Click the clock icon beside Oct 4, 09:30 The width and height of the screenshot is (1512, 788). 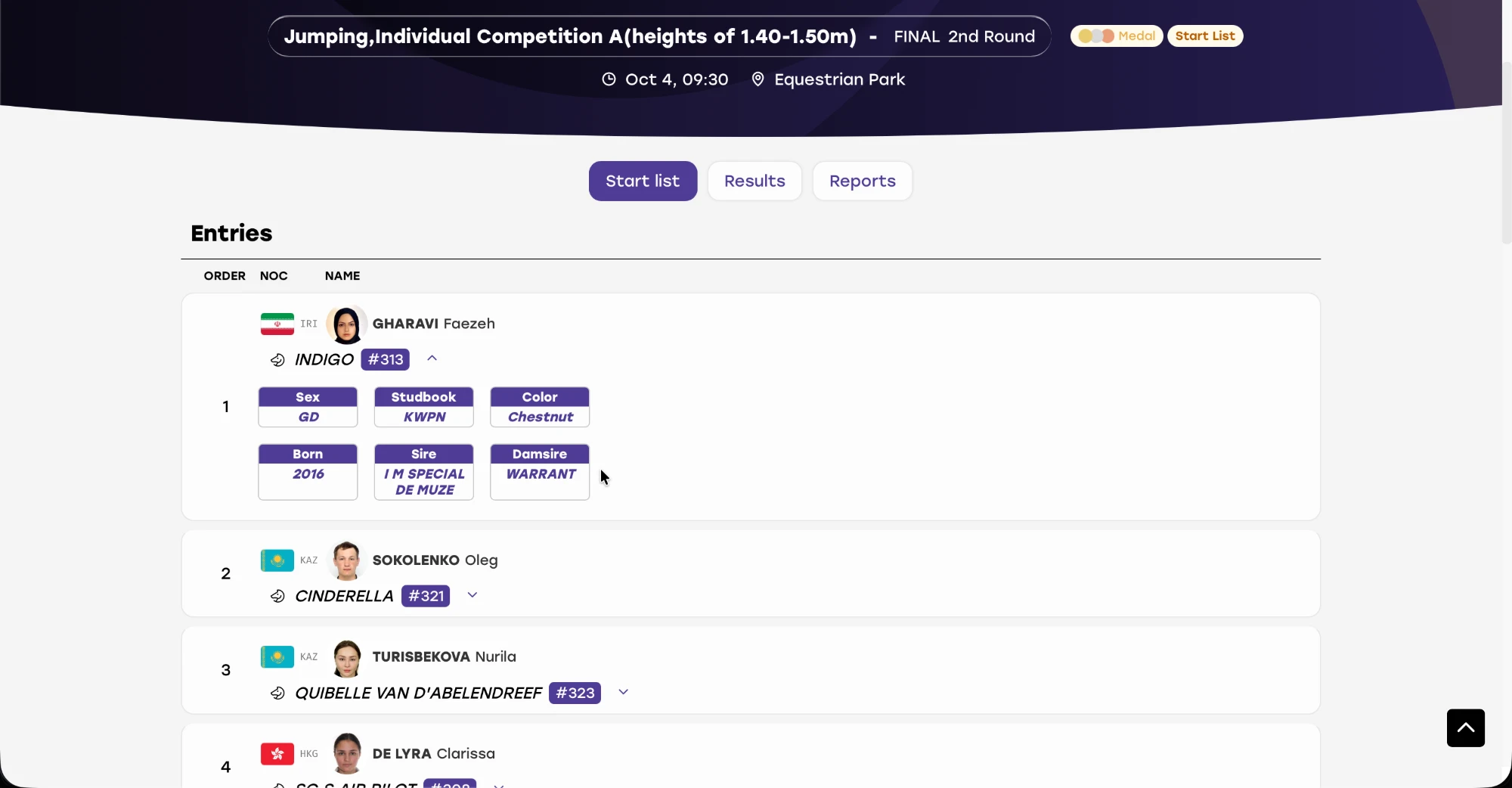pos(609,79)
